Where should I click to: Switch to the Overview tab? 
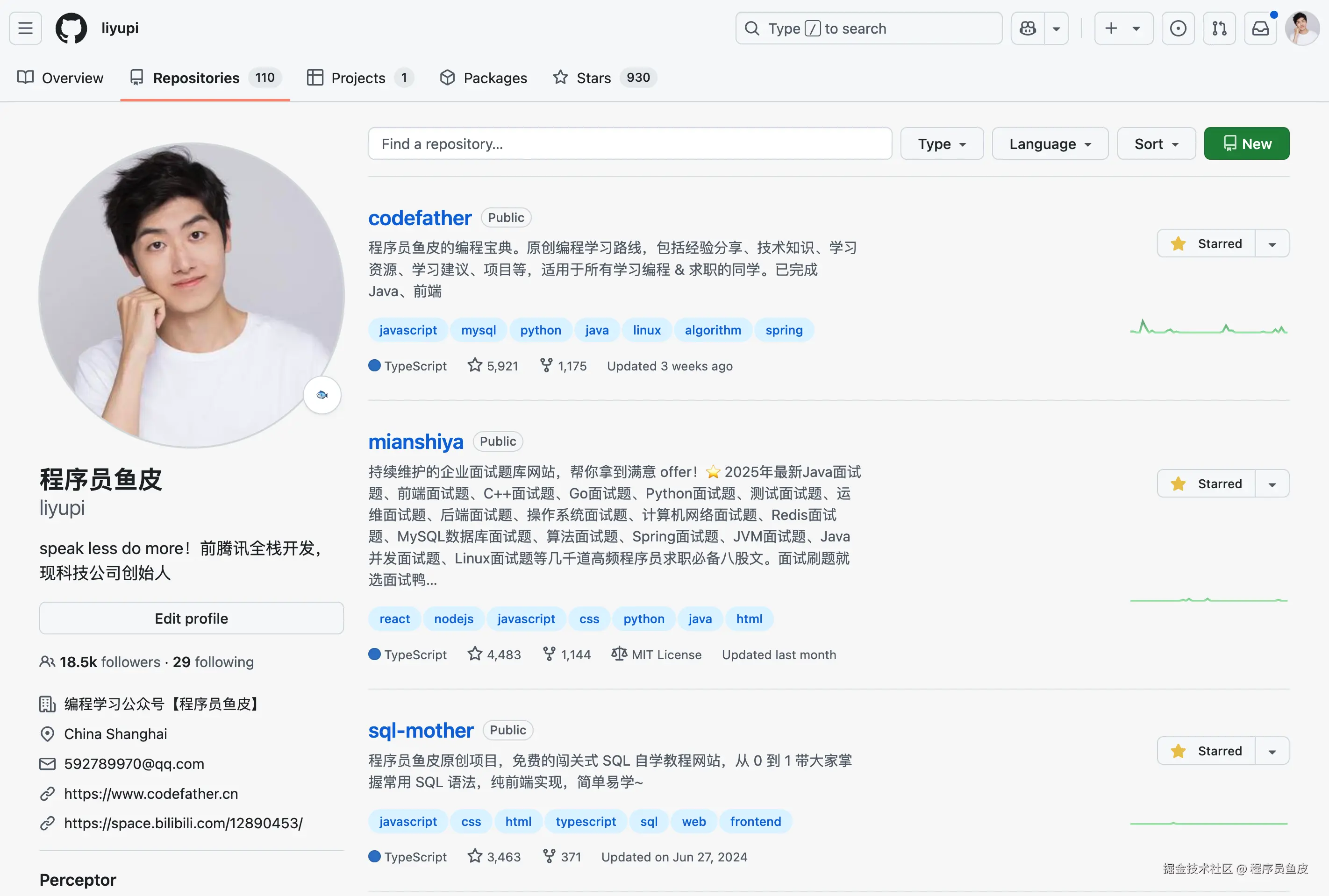[x=61, y=78]
